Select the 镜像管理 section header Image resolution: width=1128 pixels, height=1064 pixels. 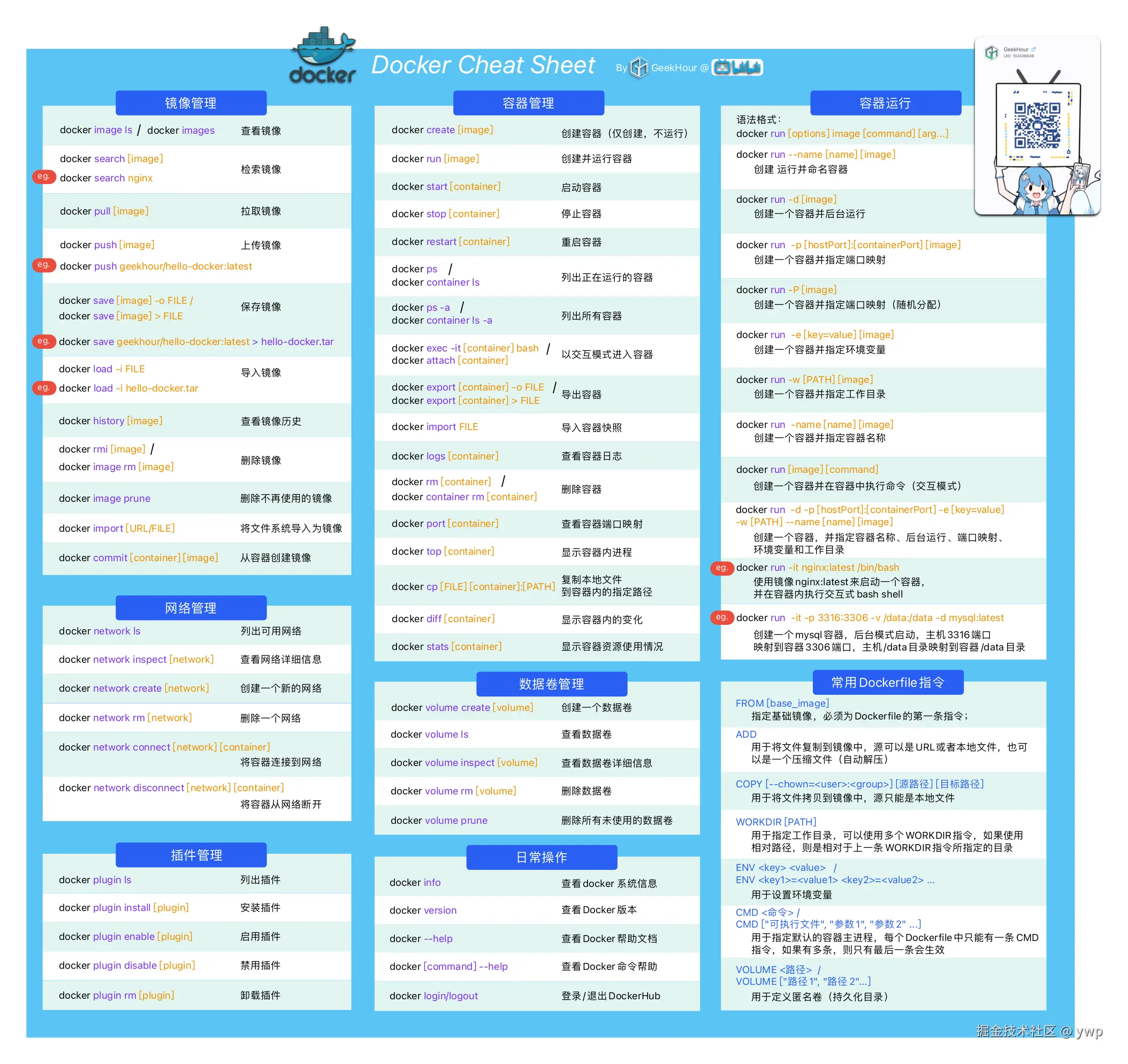pyautogui.click(x=190, y=103)
